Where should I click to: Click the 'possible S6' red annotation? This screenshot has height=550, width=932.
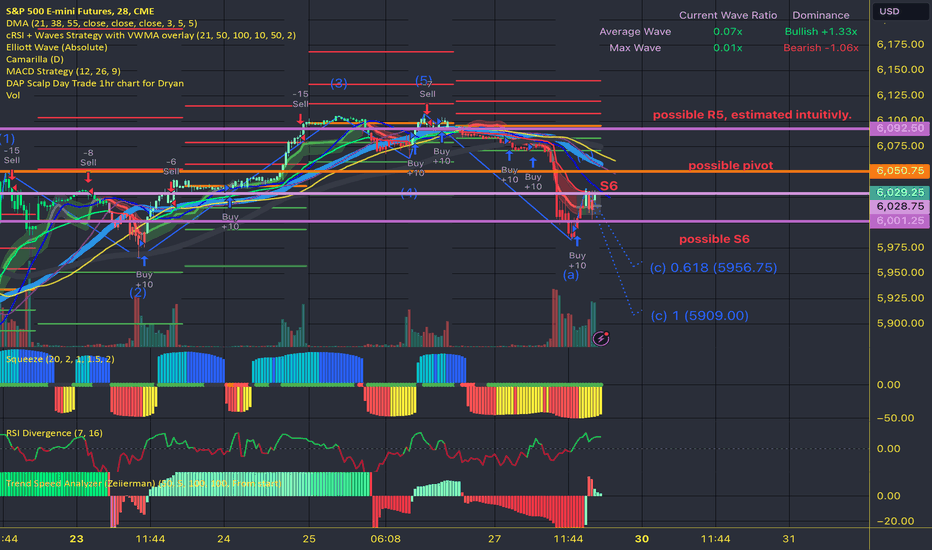(x=714, y=239)
